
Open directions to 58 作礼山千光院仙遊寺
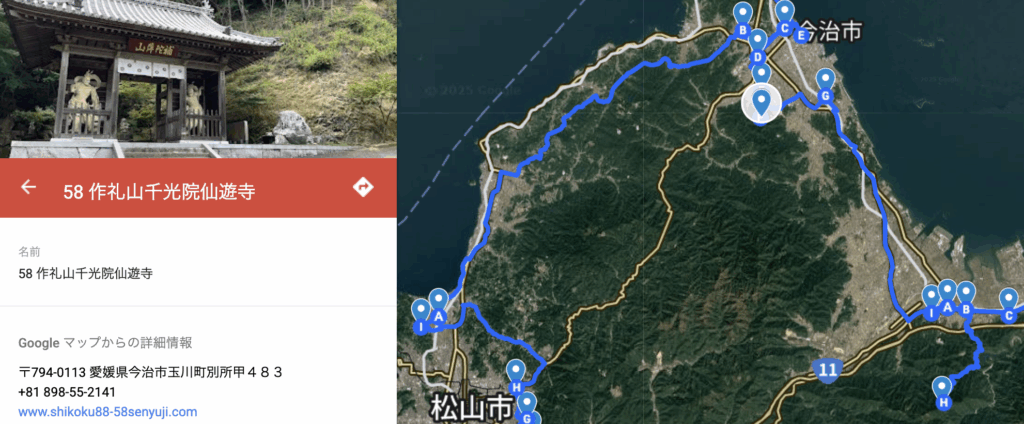tap(362, 188)
